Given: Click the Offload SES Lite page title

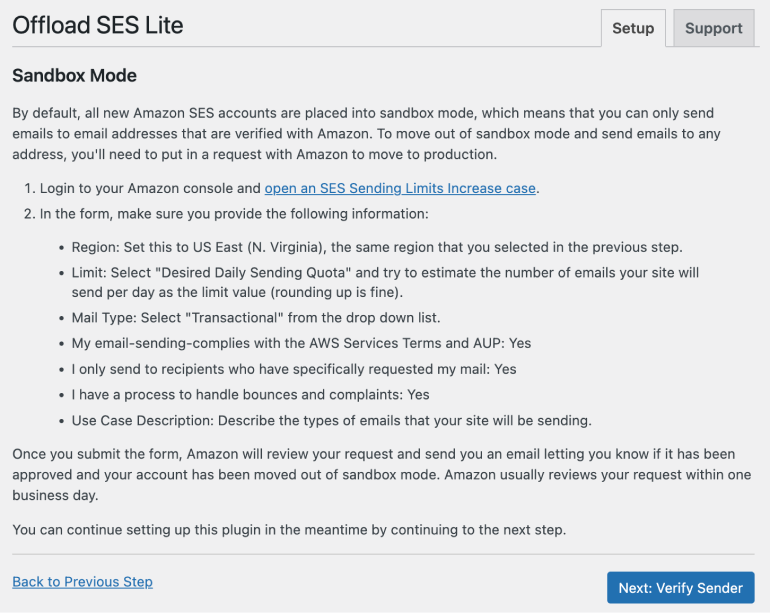Looking at the screenshot, I should point(98,25).
